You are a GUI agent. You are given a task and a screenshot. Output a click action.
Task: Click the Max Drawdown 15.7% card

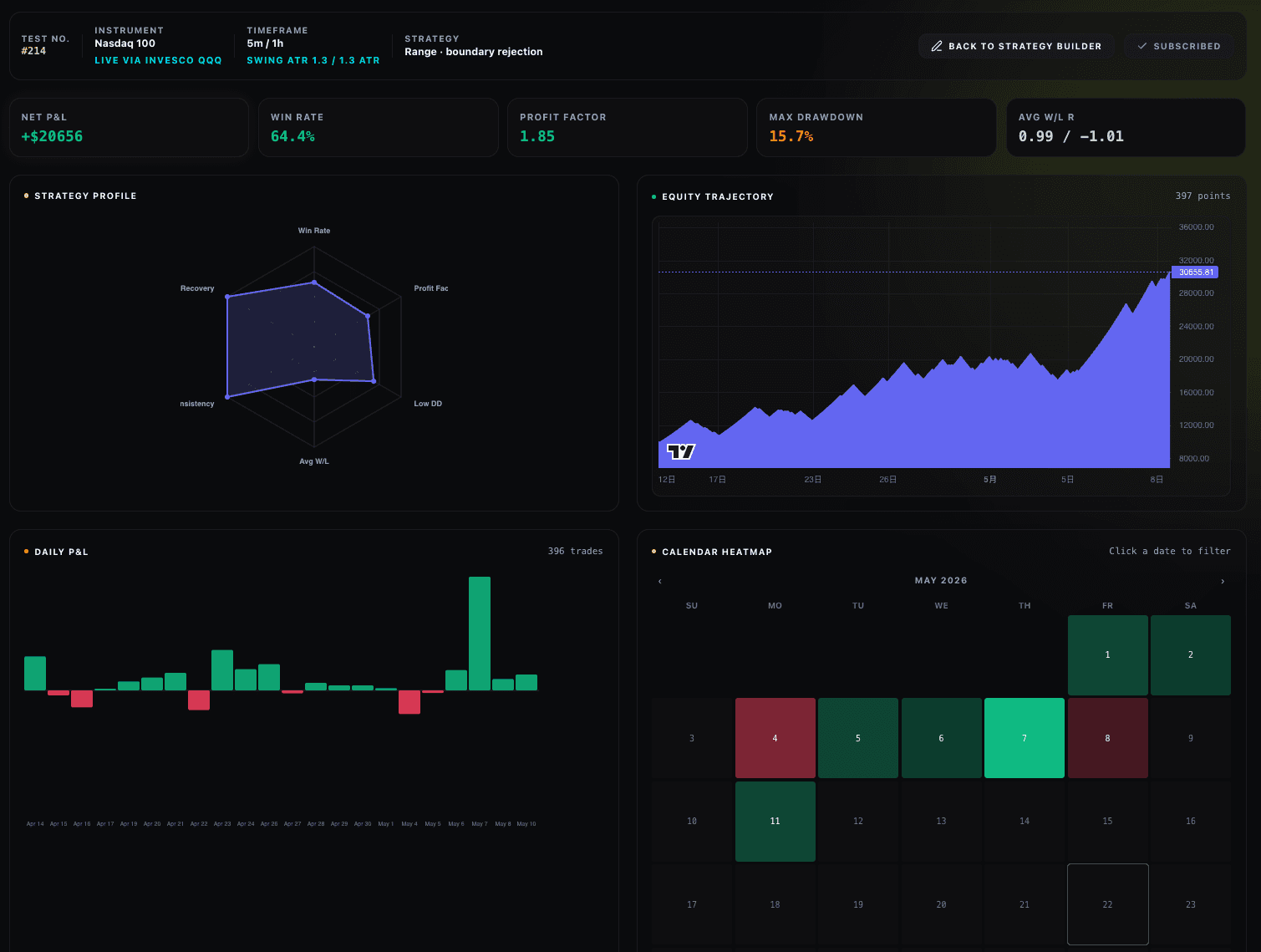(x=877, y=127)
